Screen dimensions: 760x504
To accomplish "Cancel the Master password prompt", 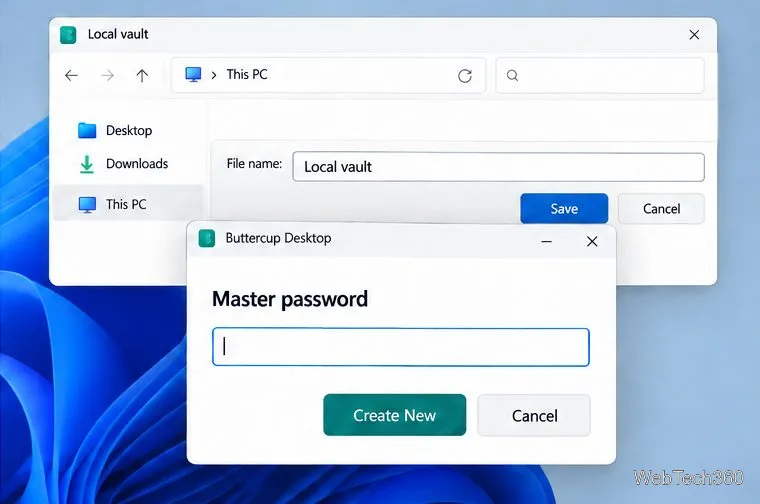I will pos(534,415).
